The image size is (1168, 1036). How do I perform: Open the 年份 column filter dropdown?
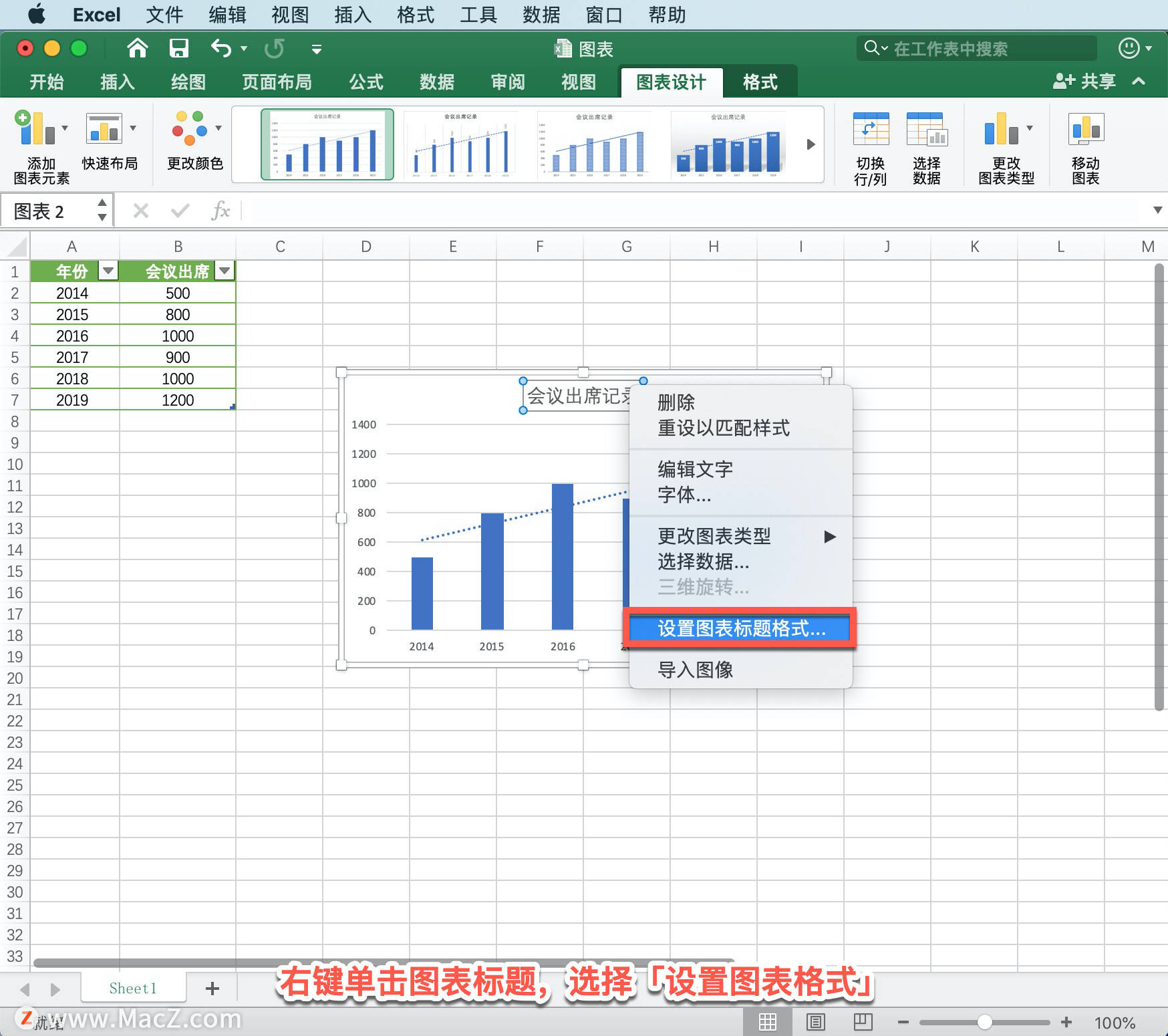108,271
